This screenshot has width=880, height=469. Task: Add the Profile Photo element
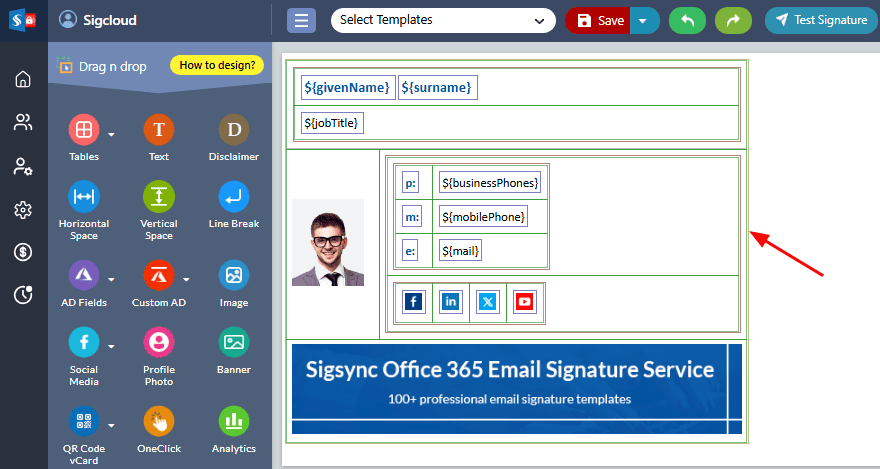[x=159, y=343]
